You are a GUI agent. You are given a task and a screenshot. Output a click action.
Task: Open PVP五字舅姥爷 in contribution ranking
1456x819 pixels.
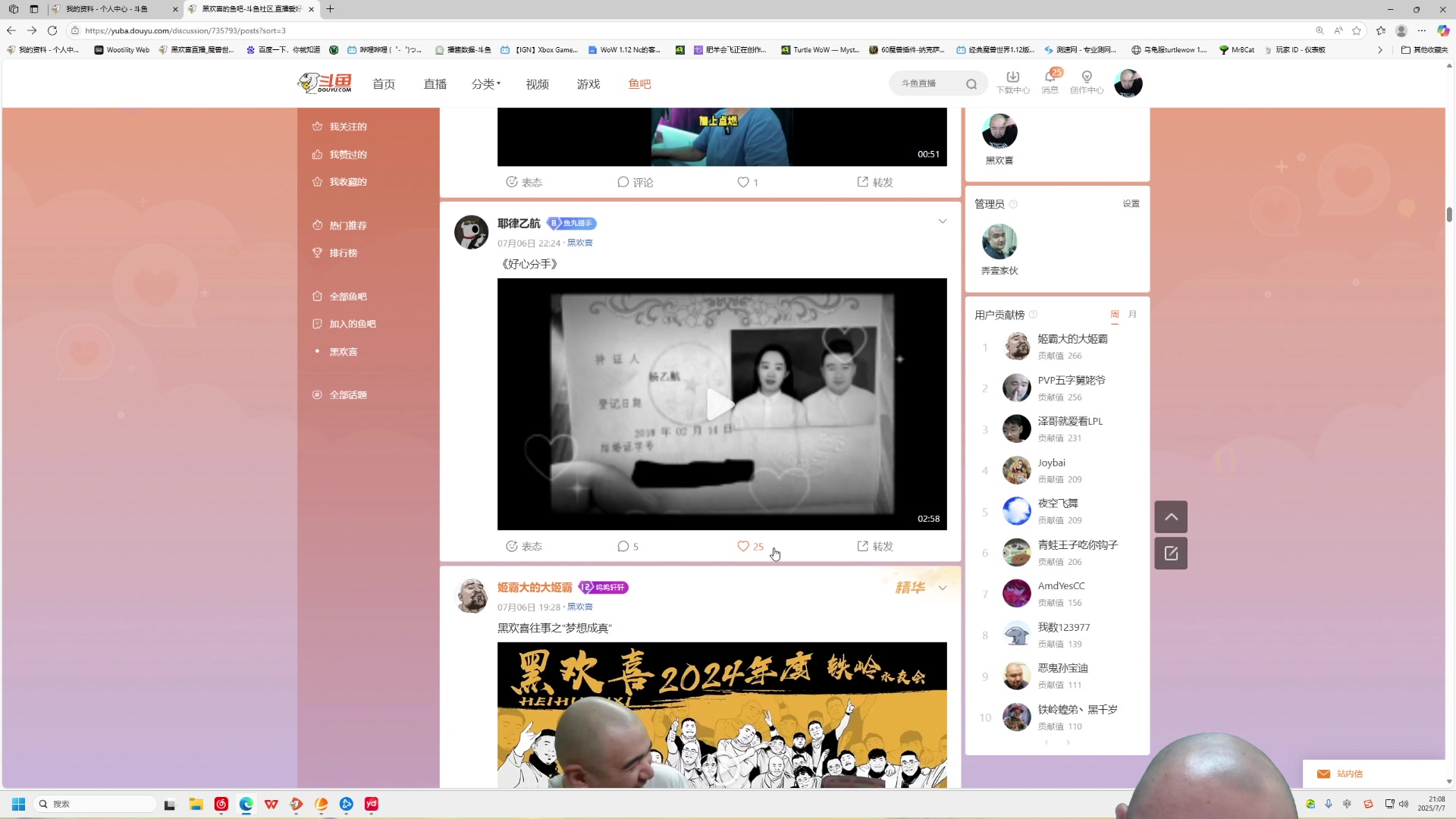(x=1072, y=381)
